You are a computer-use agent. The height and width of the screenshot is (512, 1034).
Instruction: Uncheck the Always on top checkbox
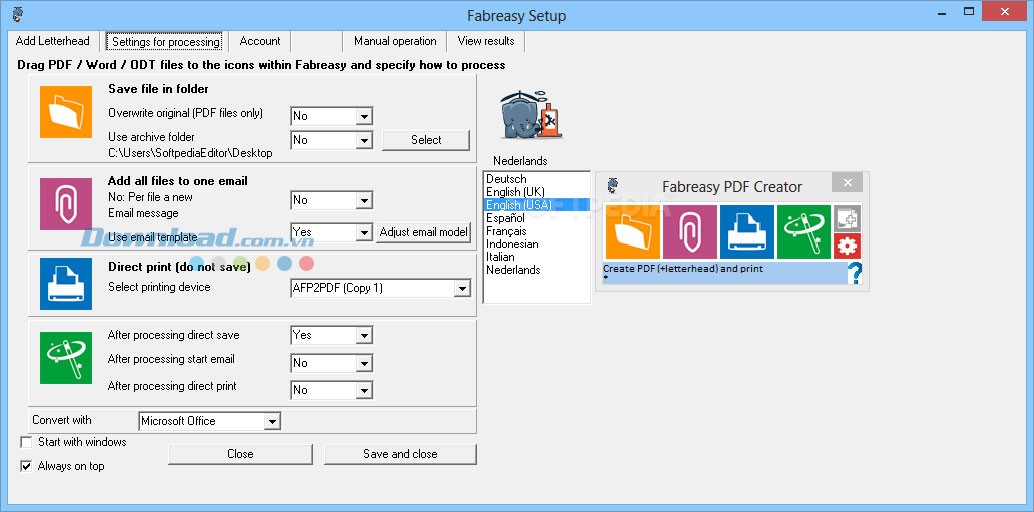pos(27,466)
